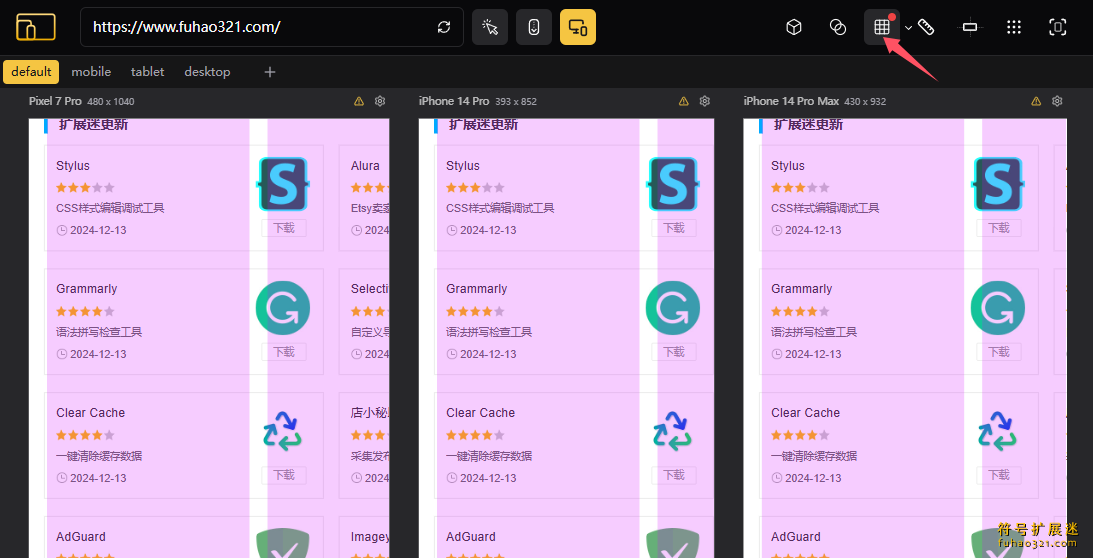The height and width of the screenshot is (558, 1093).
Task: Switch to the desktop tab
Action: pyautogui.click(x=207, y=72)
